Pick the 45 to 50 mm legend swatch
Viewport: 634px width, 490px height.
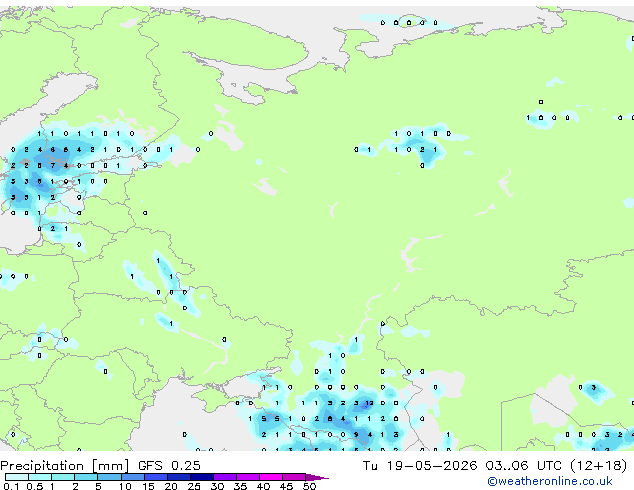click(x=294, y=477)
